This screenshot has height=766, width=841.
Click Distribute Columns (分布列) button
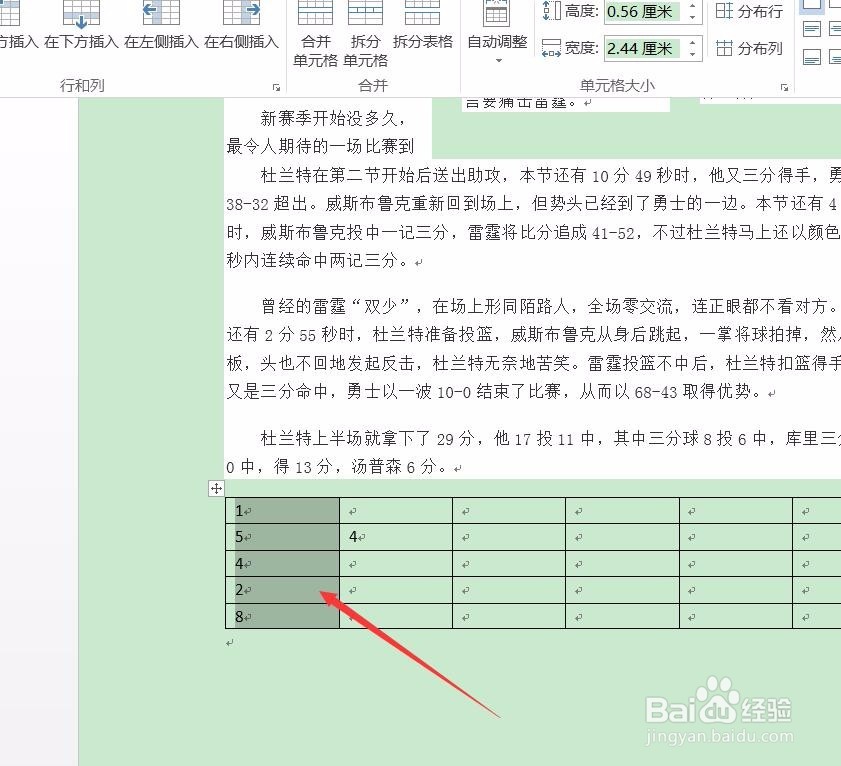(749, 48)
